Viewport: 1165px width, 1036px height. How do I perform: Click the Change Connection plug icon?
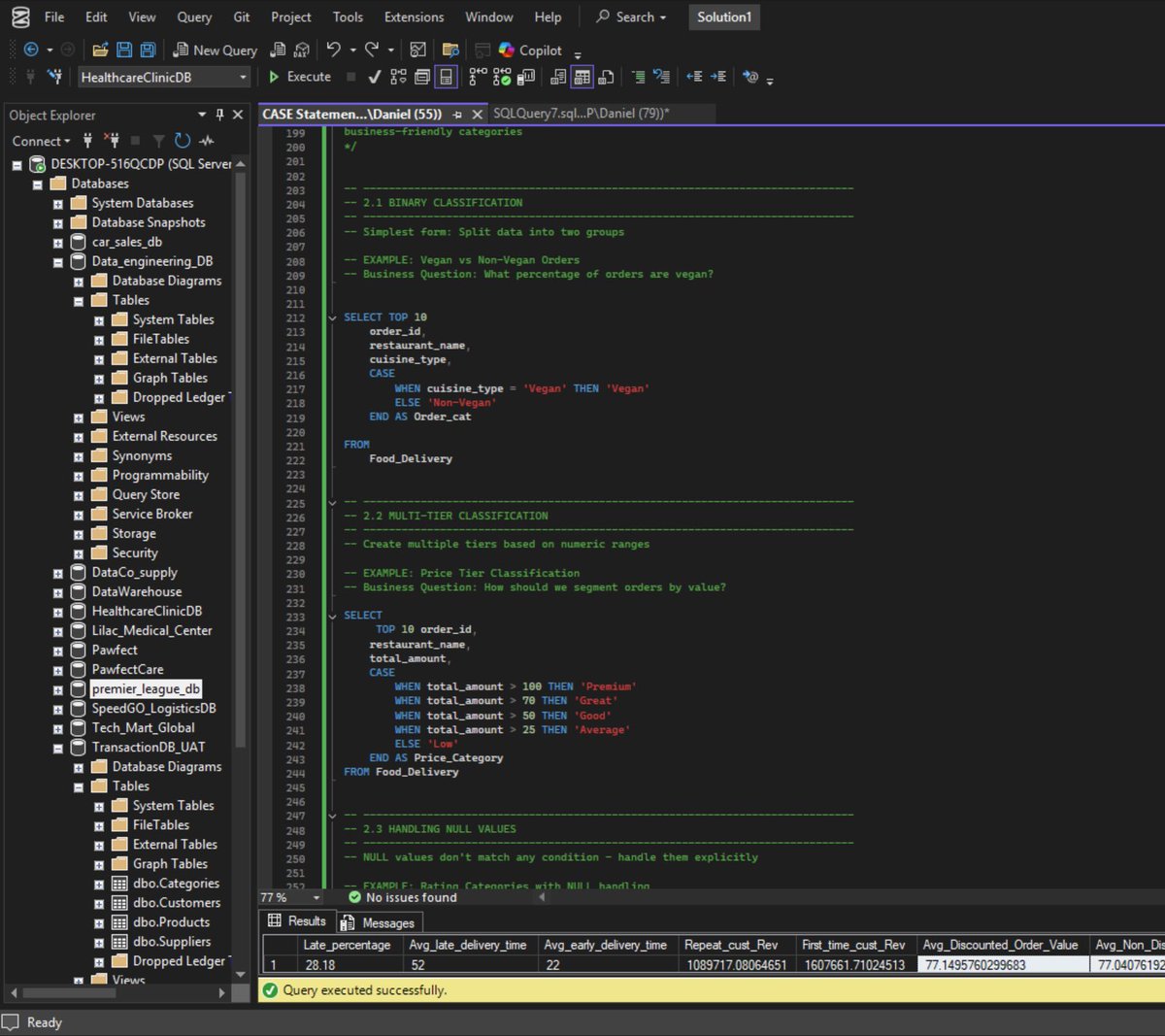[x=55, y=77]
